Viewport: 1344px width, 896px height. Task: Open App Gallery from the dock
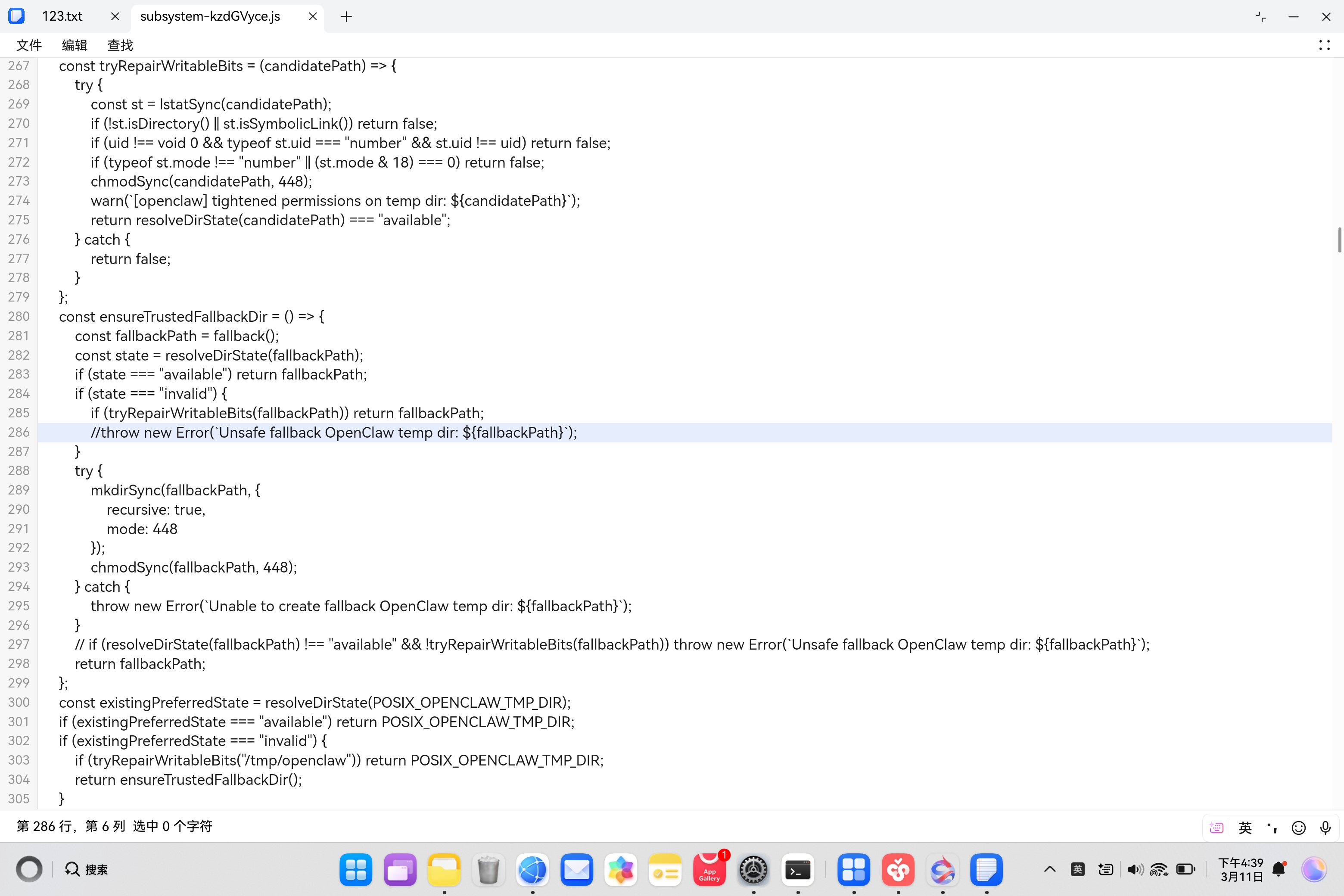click(x=709, y=869)
